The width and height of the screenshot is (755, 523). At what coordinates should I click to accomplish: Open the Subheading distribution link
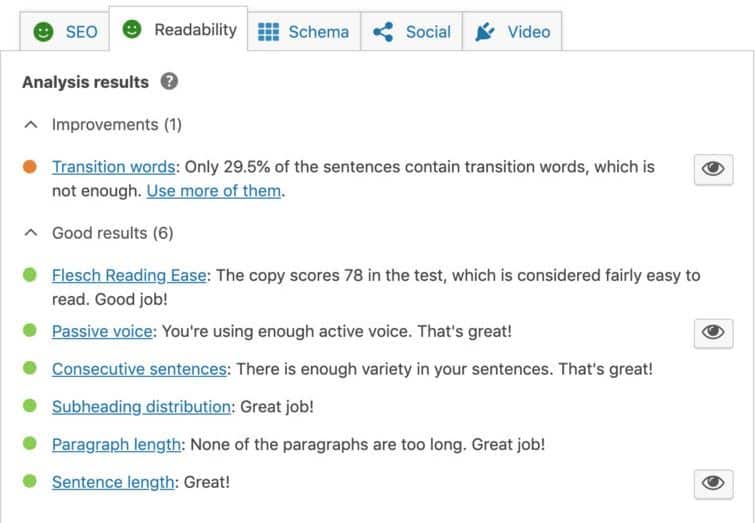click(141, 406)
